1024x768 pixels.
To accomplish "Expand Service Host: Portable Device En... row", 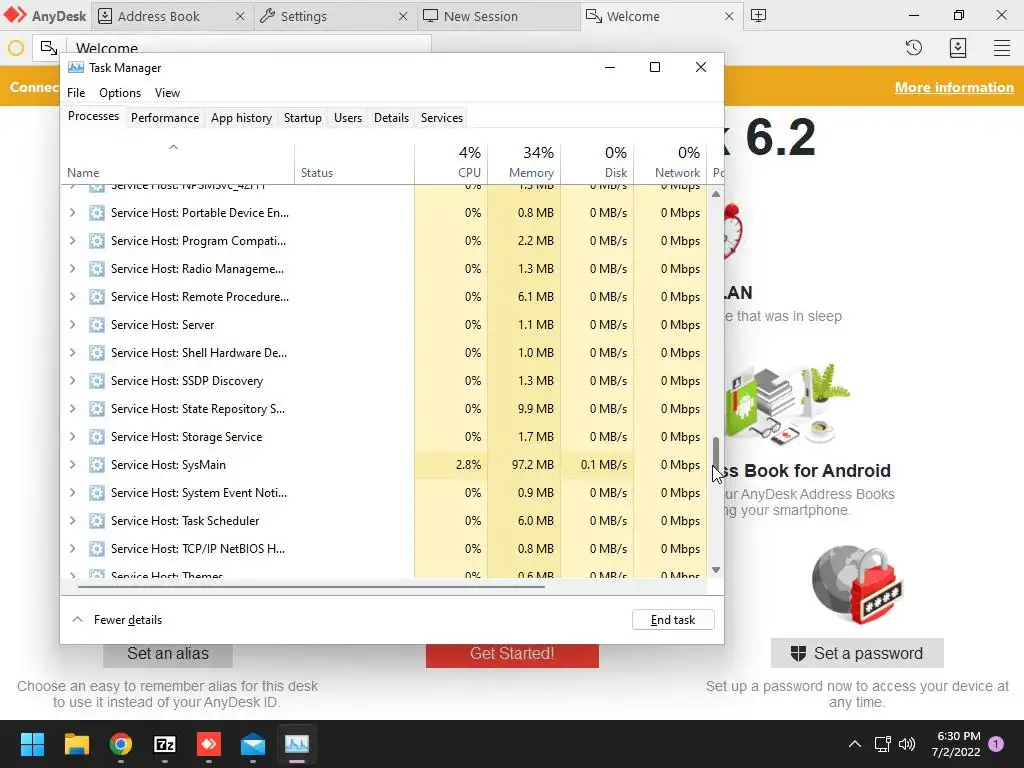I will click(x=72, y=213).
